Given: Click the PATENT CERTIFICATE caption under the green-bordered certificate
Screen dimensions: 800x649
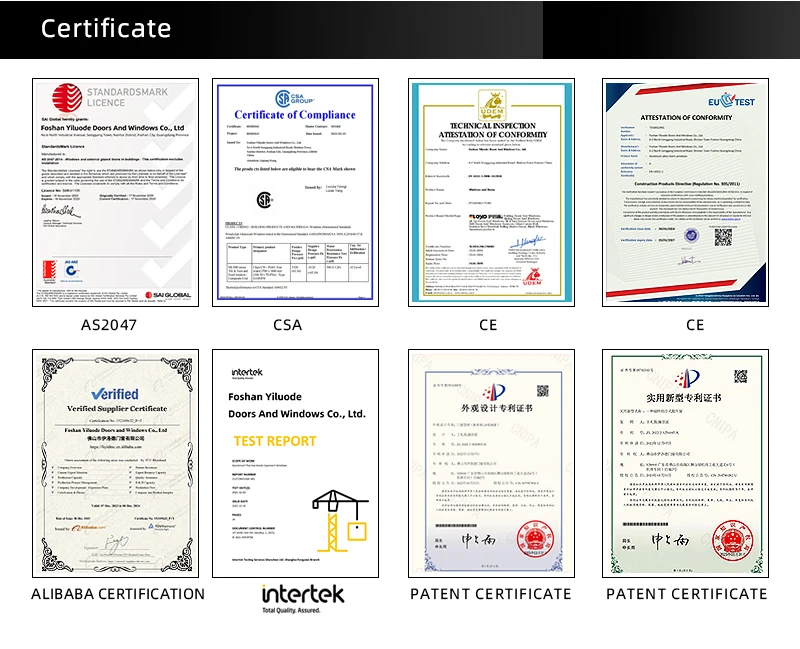Looking at the screenshot, I should click(686, 594).
